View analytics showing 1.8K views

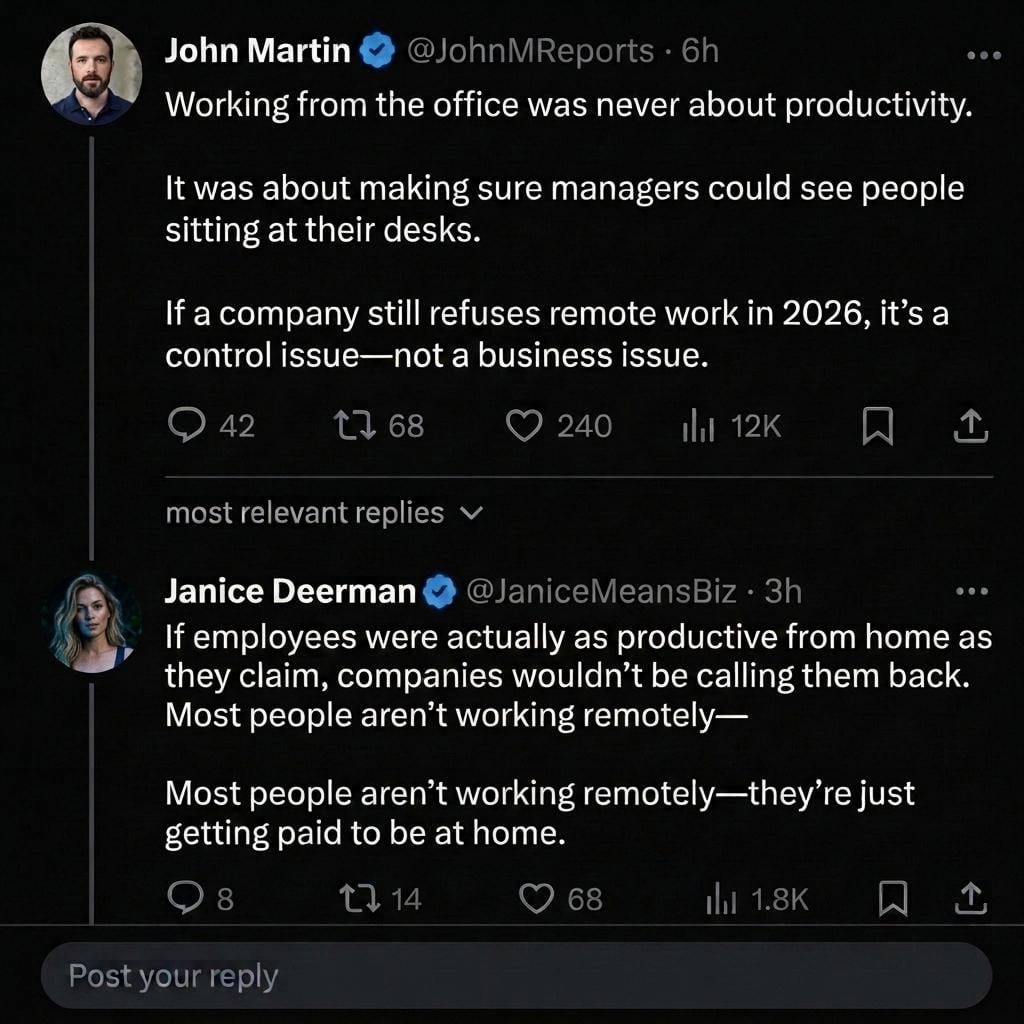[x=758, y=899]
